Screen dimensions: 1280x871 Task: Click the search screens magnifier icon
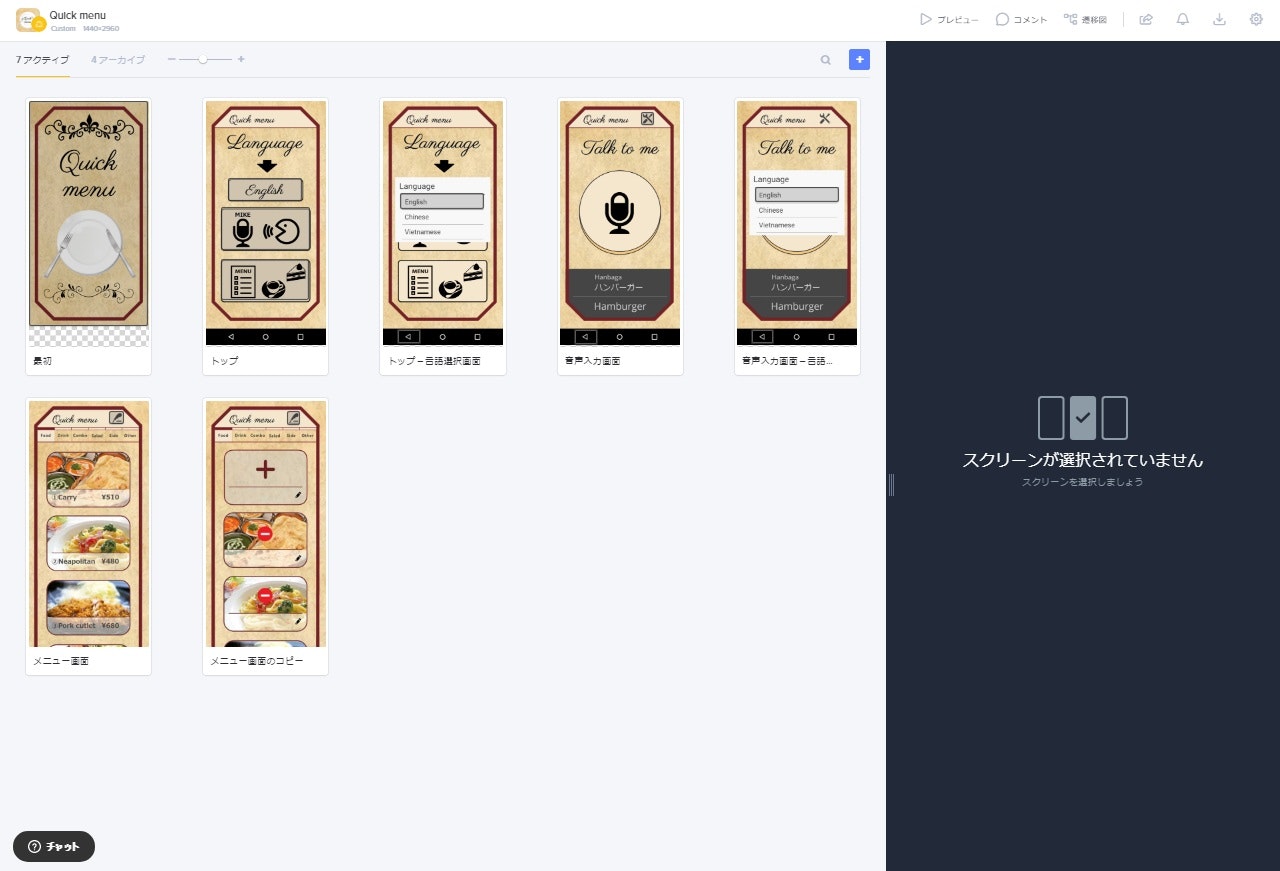pos(826,60)
